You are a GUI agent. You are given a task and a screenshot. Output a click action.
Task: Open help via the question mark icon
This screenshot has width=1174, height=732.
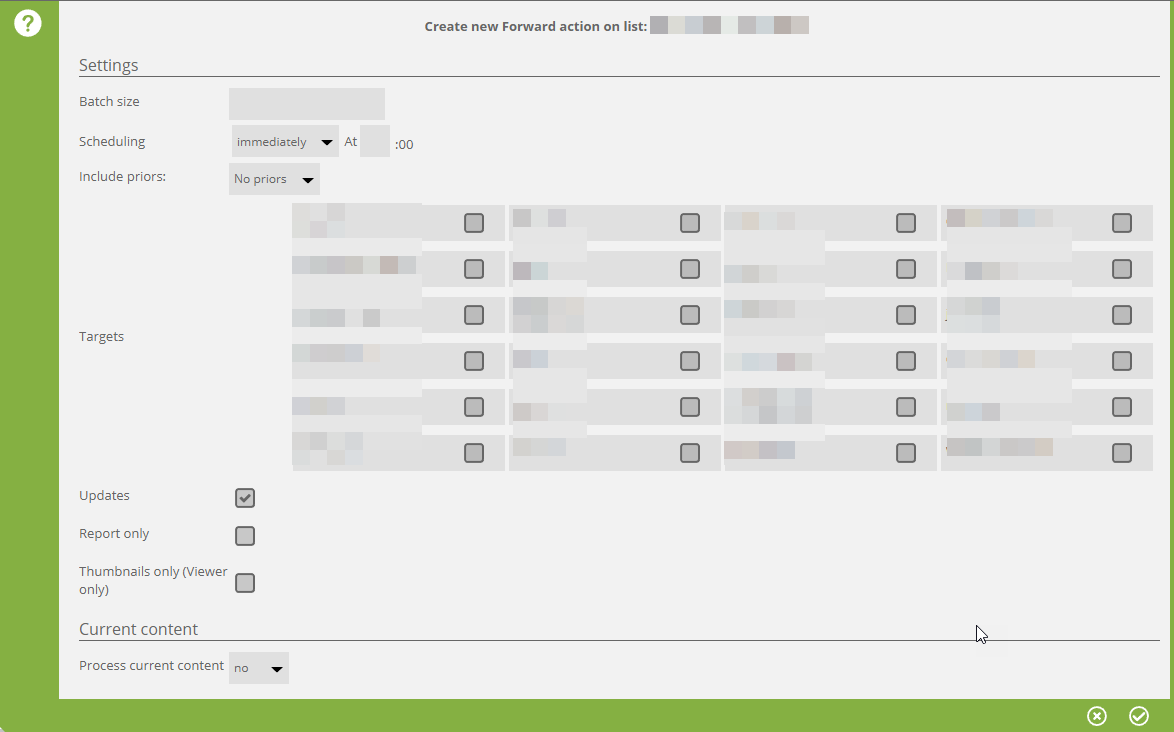click(x=27, y=23)
